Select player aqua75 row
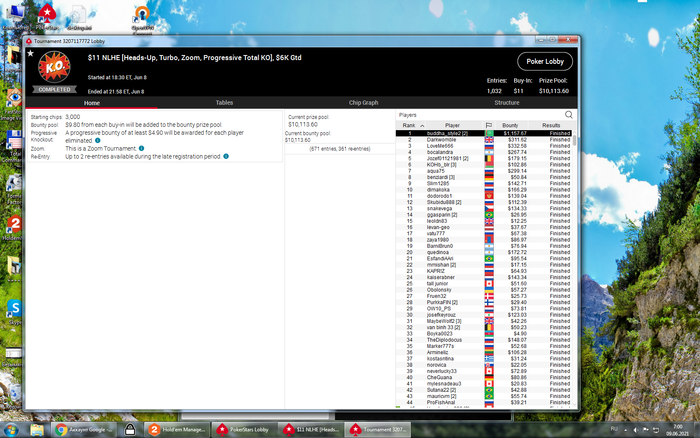Viewport: 700px width, 438px height. 483,171
